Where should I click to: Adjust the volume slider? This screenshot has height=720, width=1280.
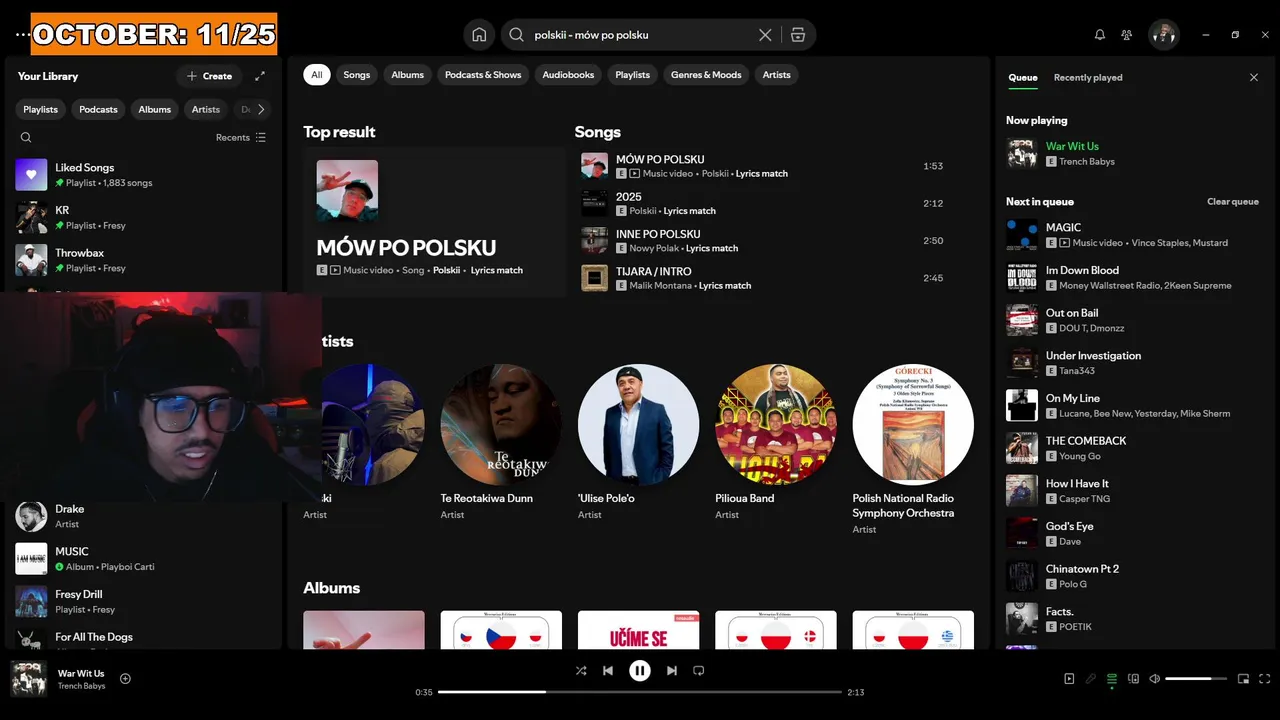pos(1196,679)
